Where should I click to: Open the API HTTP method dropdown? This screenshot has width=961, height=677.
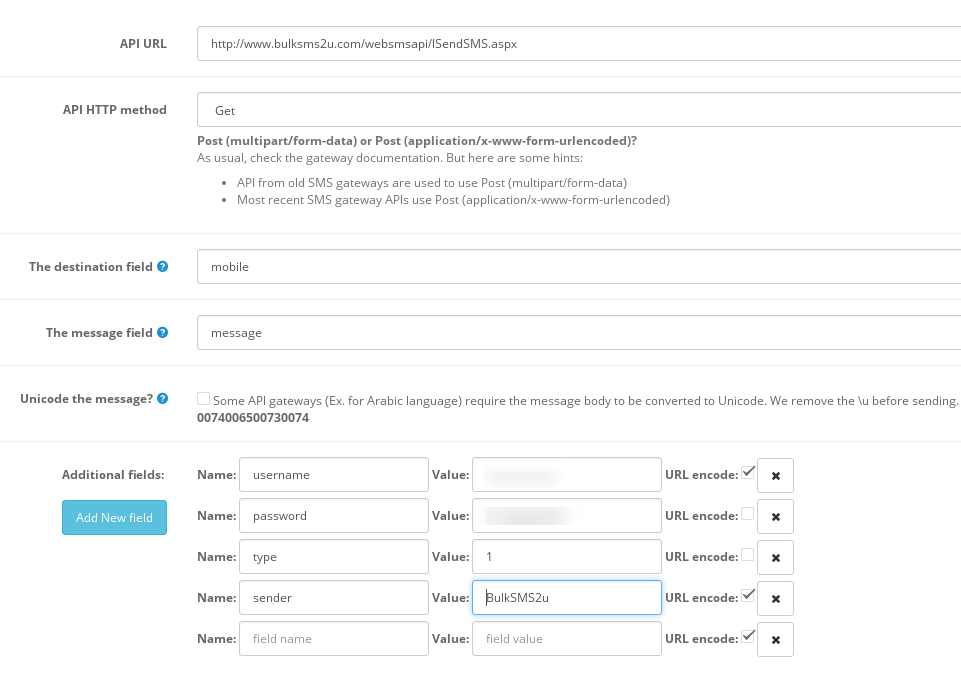[578, 110]
